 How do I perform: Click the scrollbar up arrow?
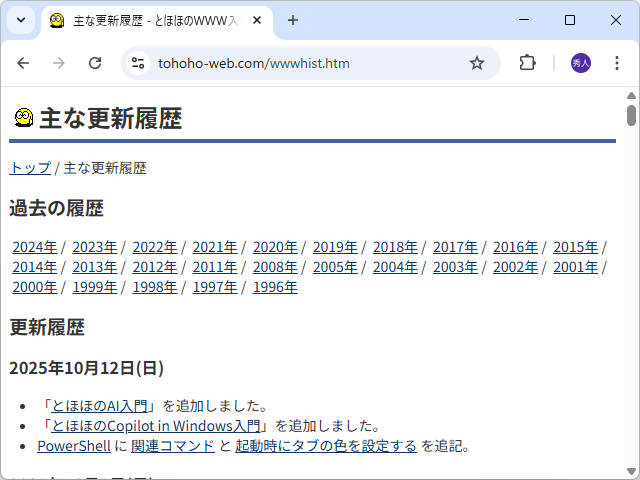tap(631, 96)
